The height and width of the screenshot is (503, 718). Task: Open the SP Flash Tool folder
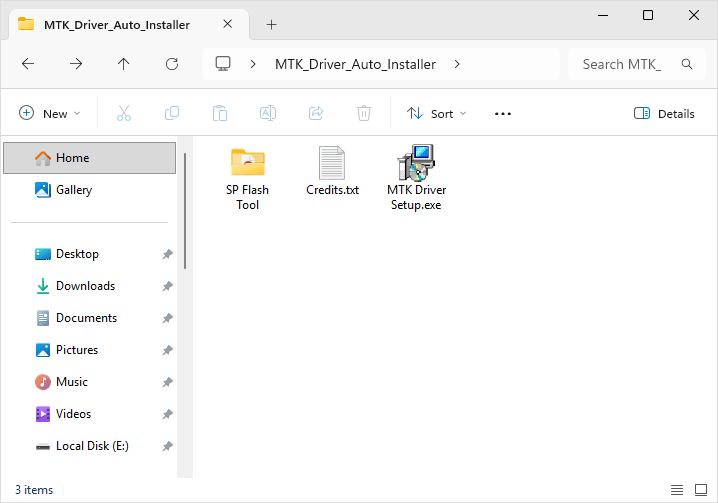[x=247, y=178]
